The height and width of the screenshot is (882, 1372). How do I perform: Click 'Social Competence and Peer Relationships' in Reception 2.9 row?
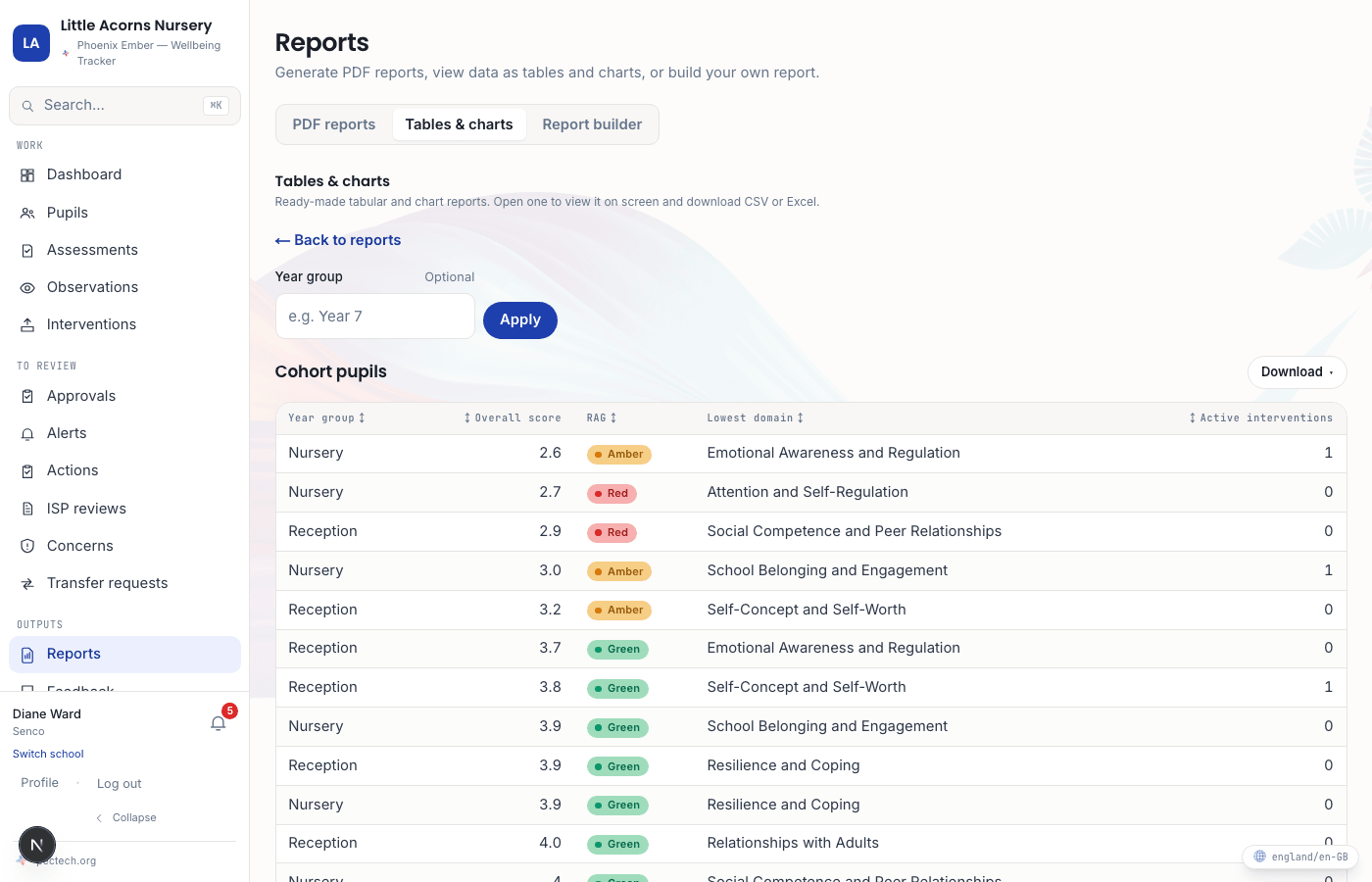coord(855,532)
